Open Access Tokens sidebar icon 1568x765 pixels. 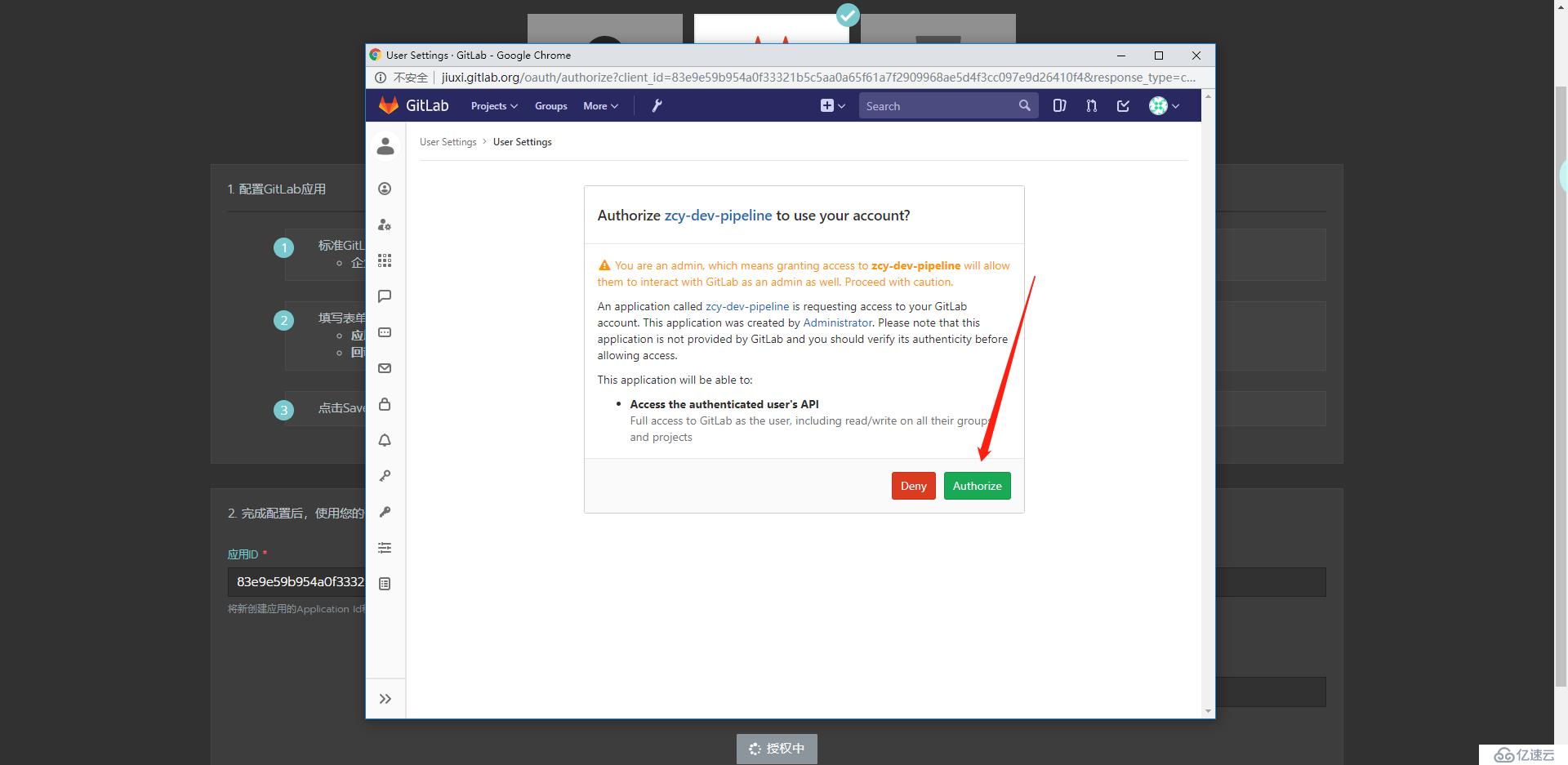[385, 332]
